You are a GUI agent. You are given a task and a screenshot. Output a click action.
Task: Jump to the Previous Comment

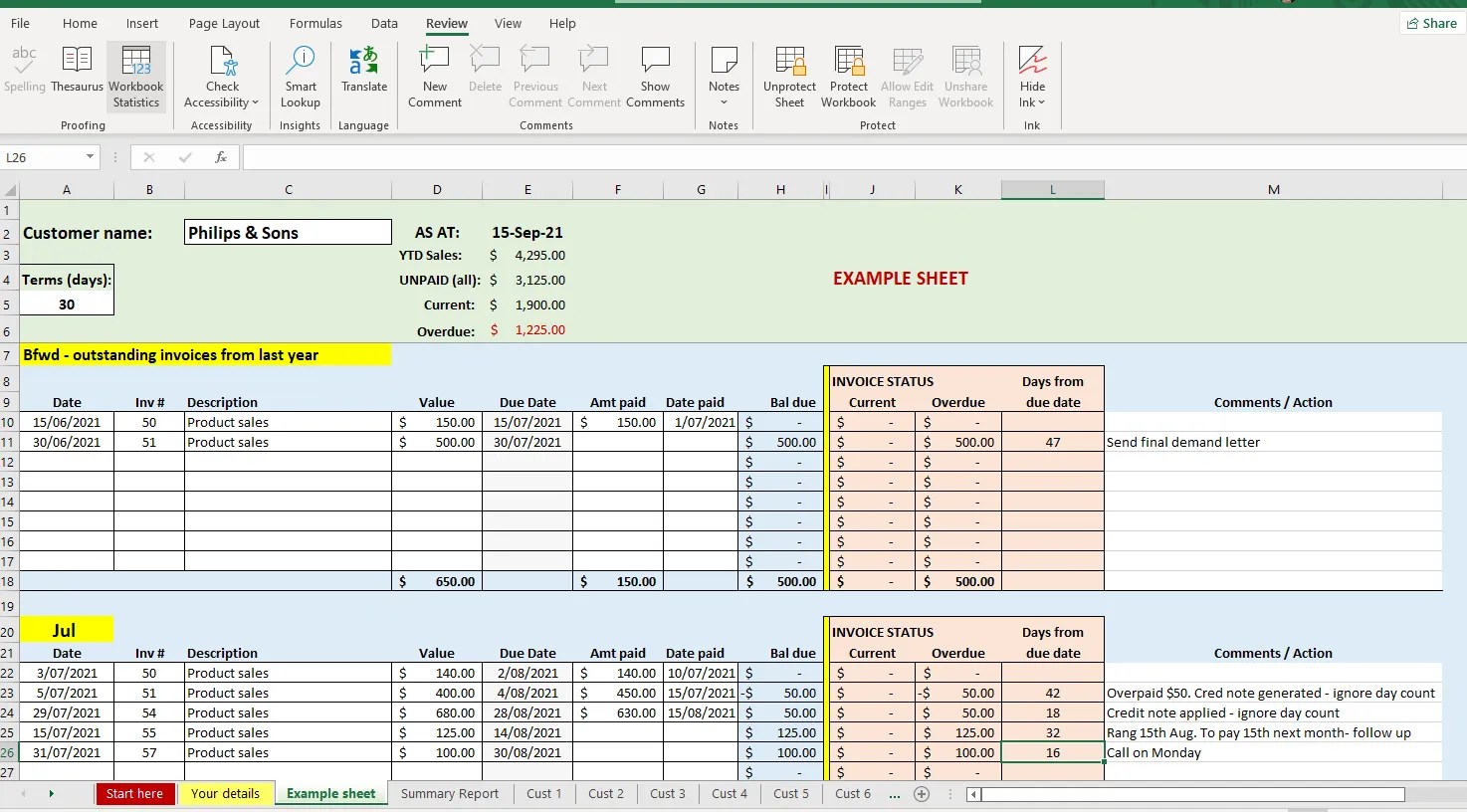click(534, 75)
